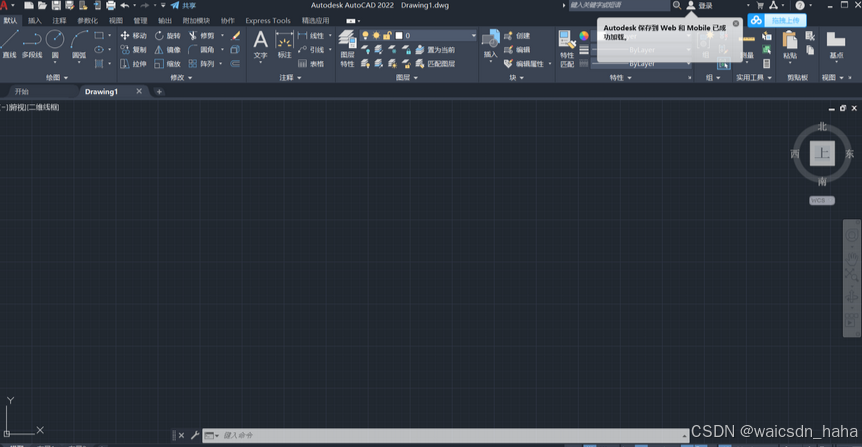This screenshot has width=862, height=447.
Task: Click the Open file folder icon
Action: tap(42, 5)
